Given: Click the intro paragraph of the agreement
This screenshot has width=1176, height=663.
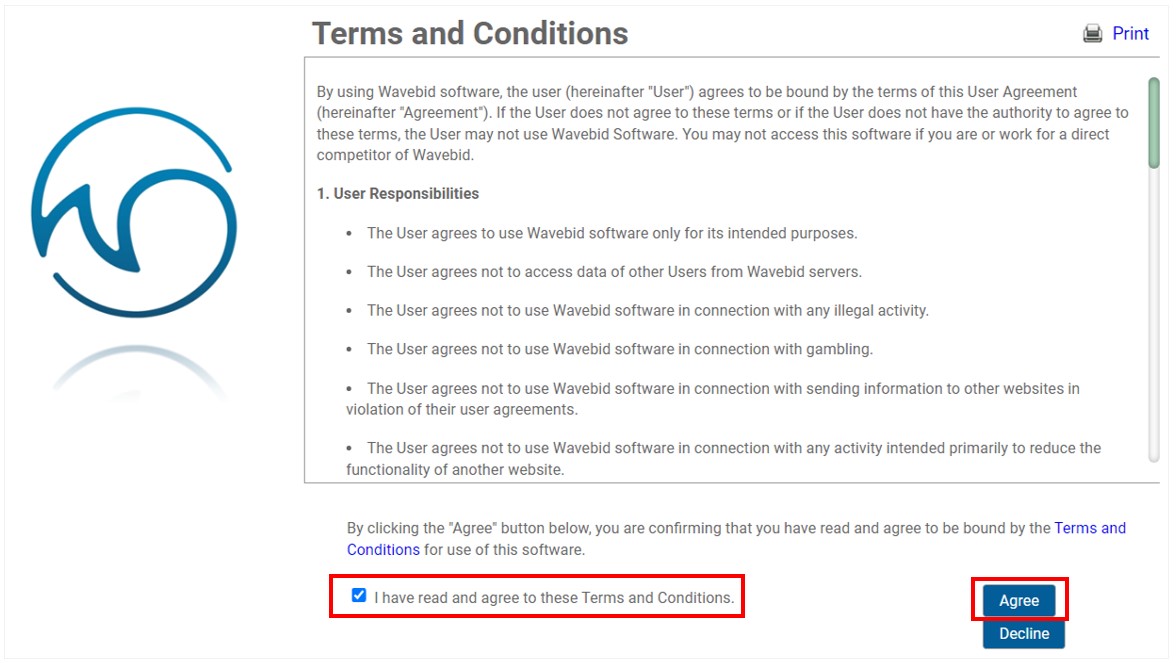Looking at the screenshot, I should (722, 123).
